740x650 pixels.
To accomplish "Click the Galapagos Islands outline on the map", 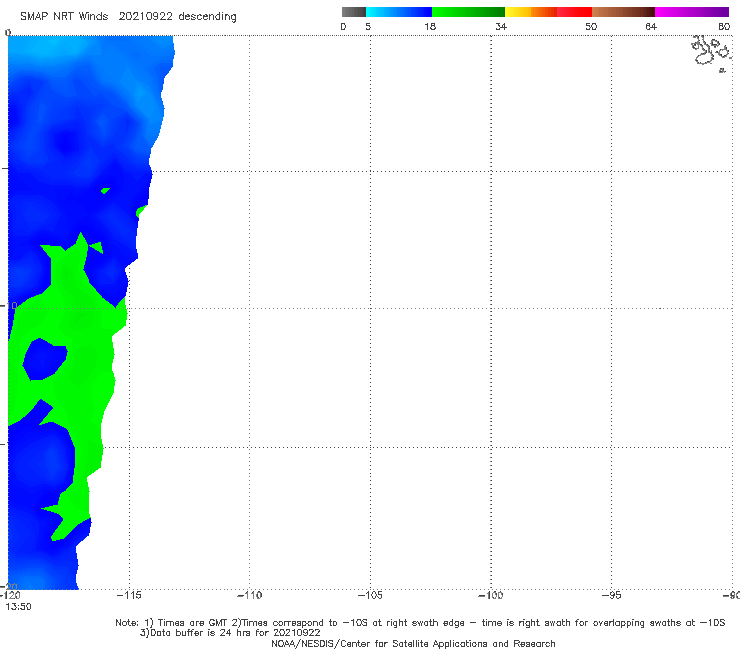I will click(x=711, y=52).
